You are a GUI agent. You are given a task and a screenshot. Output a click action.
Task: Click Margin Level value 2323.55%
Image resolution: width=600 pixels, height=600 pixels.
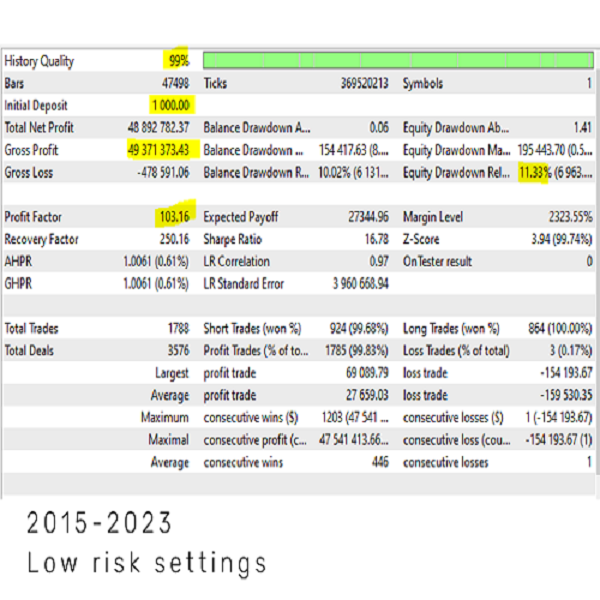[x=571, y=217]
